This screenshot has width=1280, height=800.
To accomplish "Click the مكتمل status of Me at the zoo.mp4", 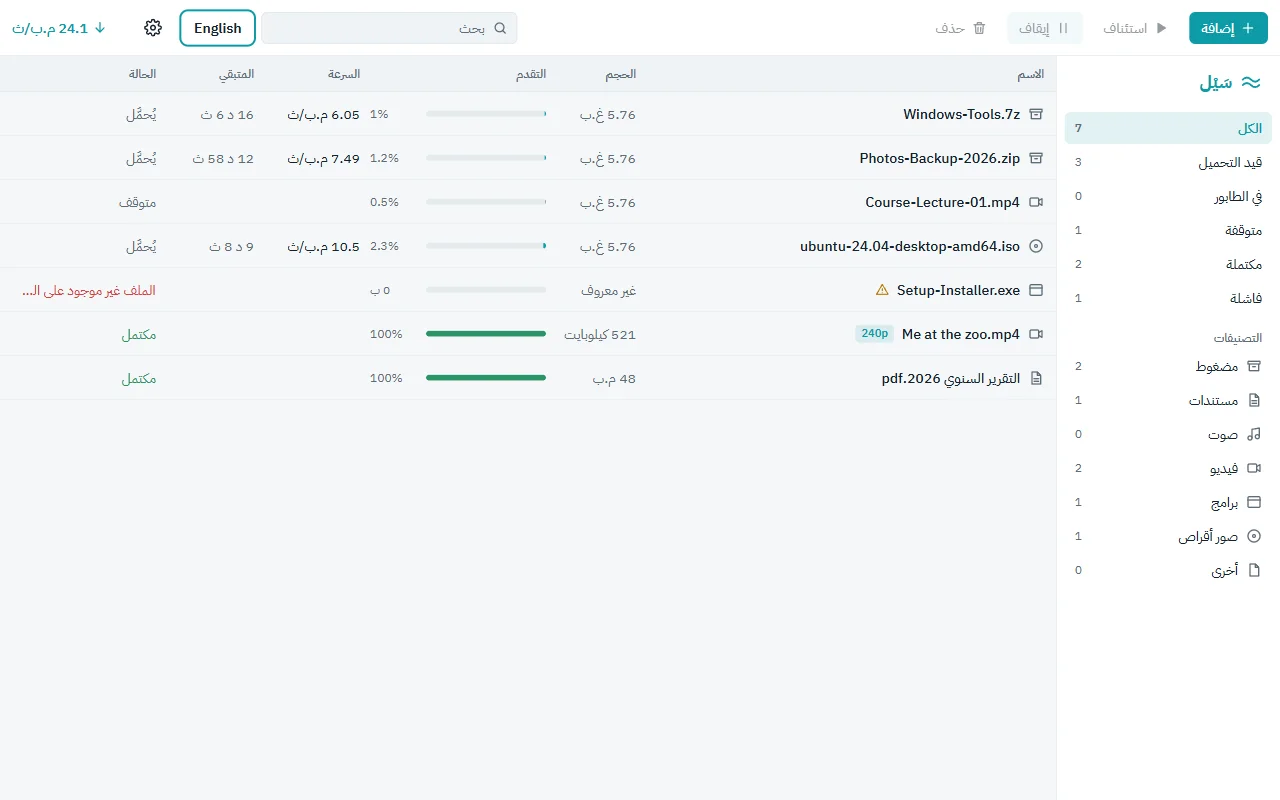I will tap(139, 334).
